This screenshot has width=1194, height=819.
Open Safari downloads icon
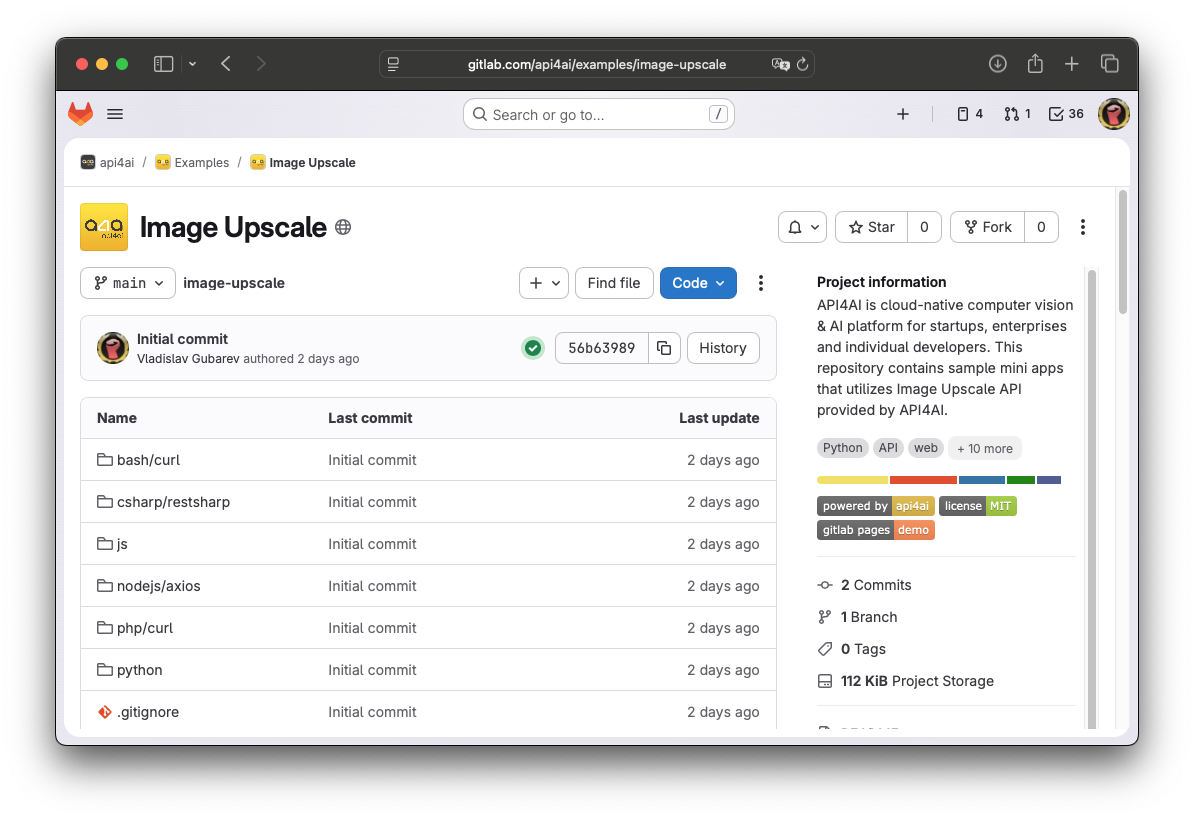pos(998,64)
